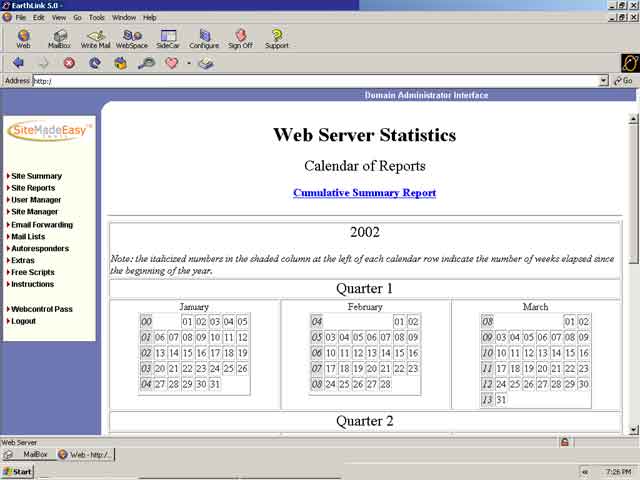Open the Support help icon
The image size is (640, 480).
pos(276,38)
